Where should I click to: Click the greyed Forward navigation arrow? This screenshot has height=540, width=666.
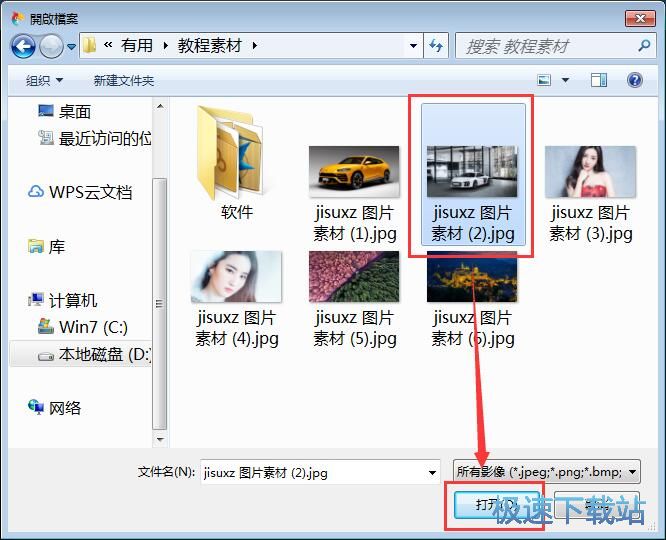coord(51,46)
